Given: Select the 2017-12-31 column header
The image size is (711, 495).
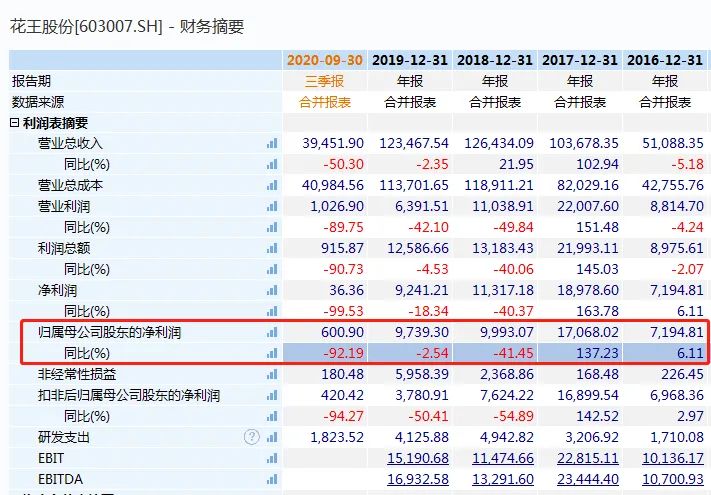Looking at the screenshot, I should tap(580, 60).
